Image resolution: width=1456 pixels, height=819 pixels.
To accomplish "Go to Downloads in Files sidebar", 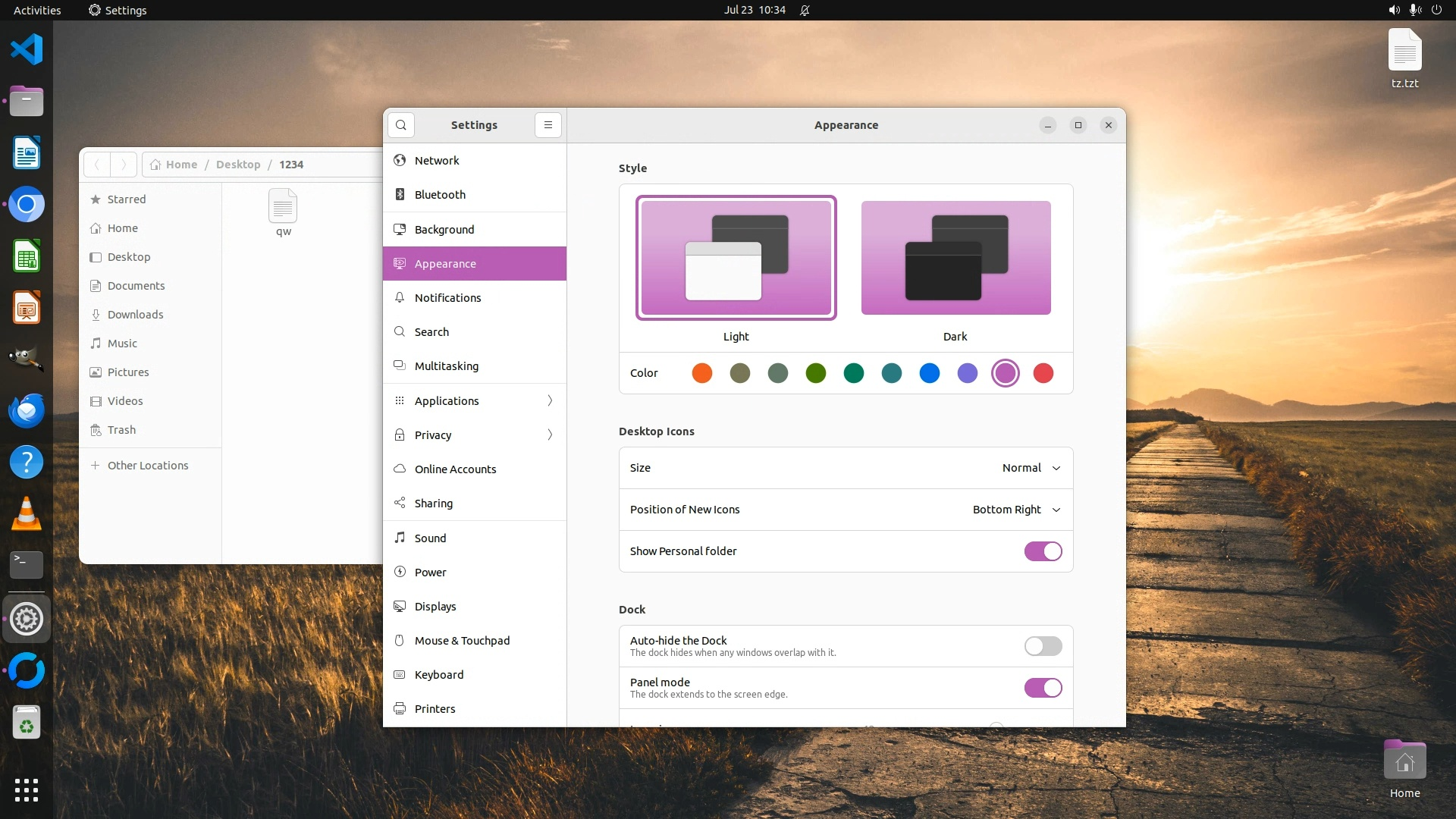I will coord(135,315).
